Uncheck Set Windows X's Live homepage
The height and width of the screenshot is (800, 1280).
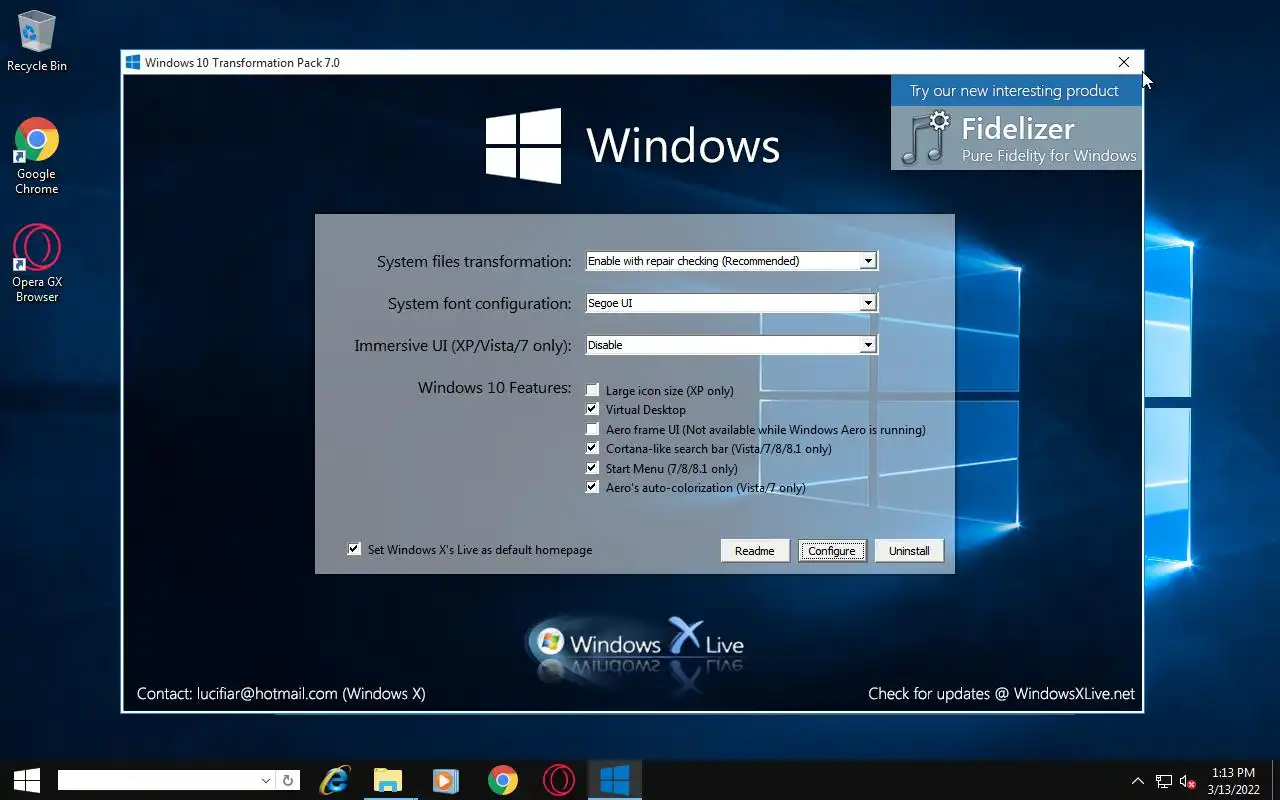(354, 549)
